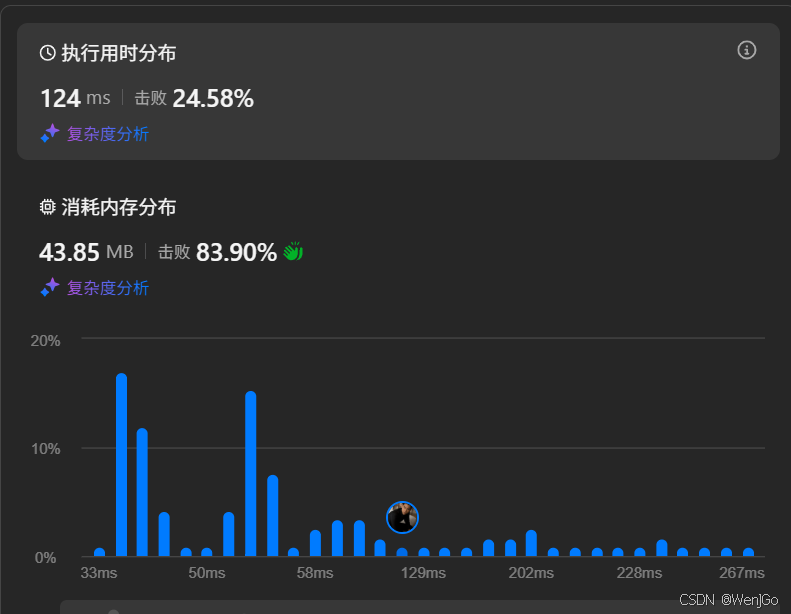
Task: Click the 228ms axis label
Action: (639, 573)
